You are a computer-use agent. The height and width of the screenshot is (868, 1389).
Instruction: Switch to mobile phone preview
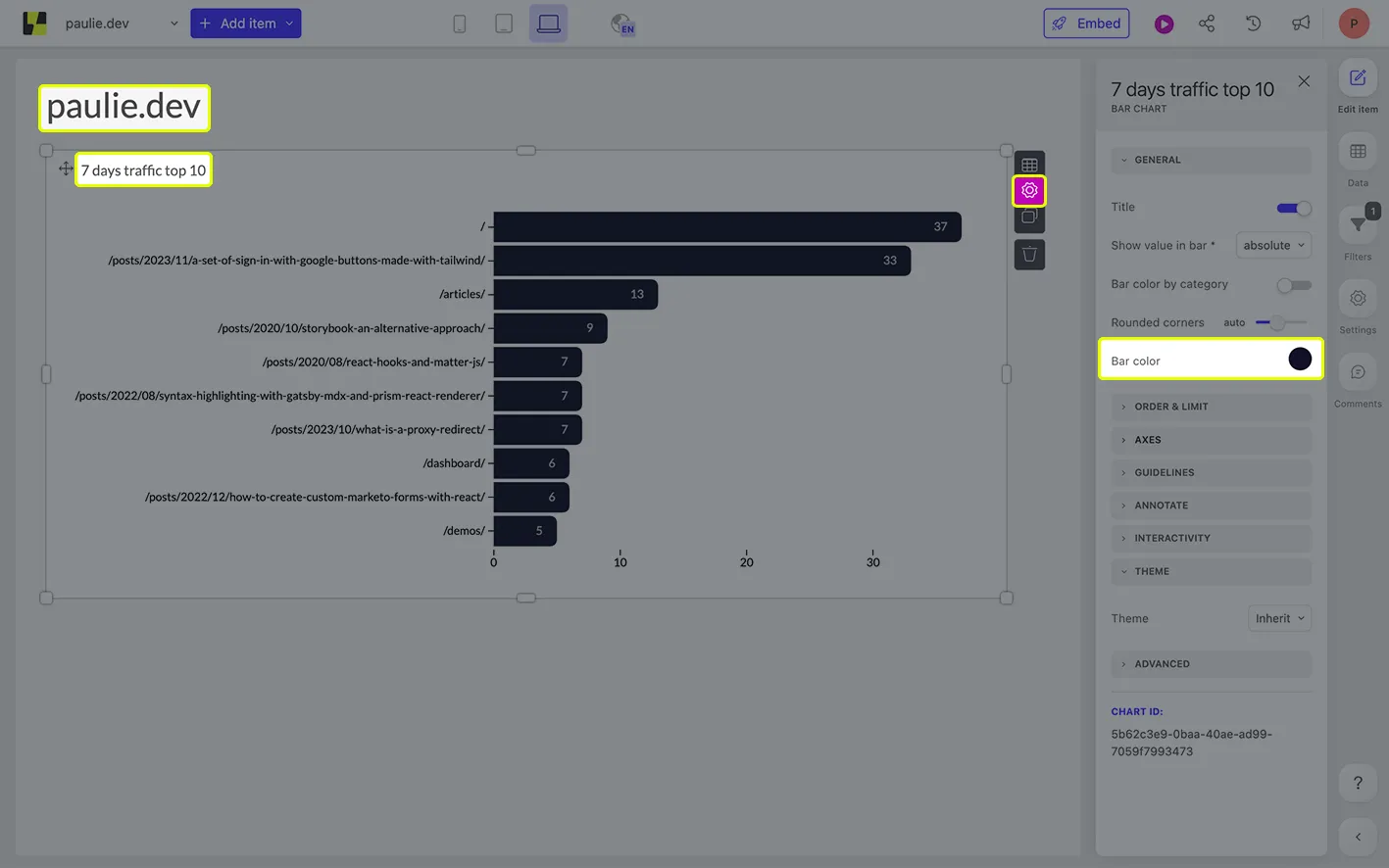[459, 24]
